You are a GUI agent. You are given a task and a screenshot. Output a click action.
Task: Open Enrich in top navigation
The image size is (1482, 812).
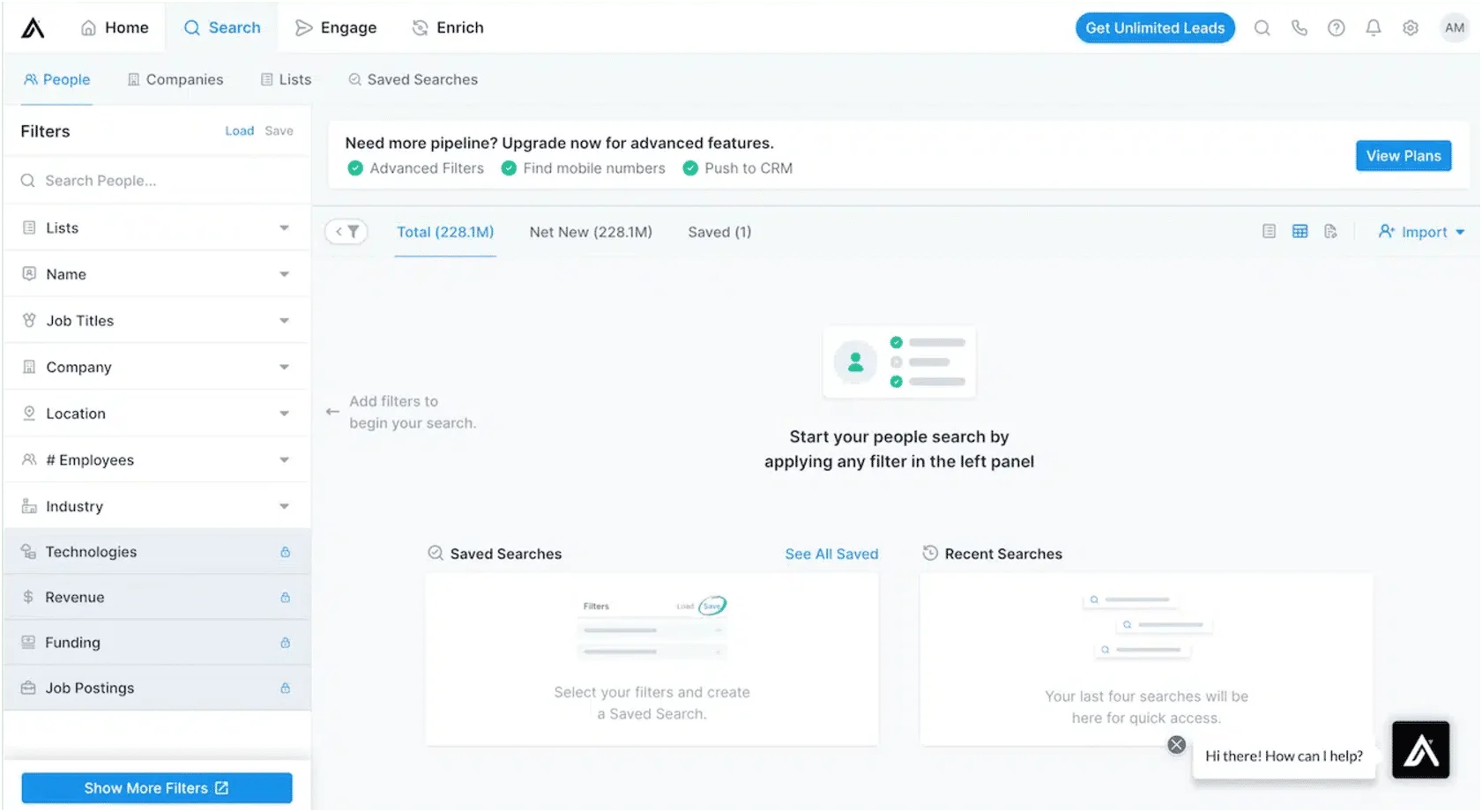pos(448,28)
